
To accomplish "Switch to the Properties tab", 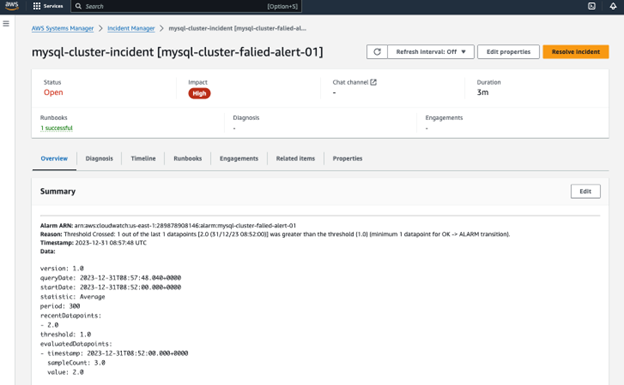I will point(347,158).
